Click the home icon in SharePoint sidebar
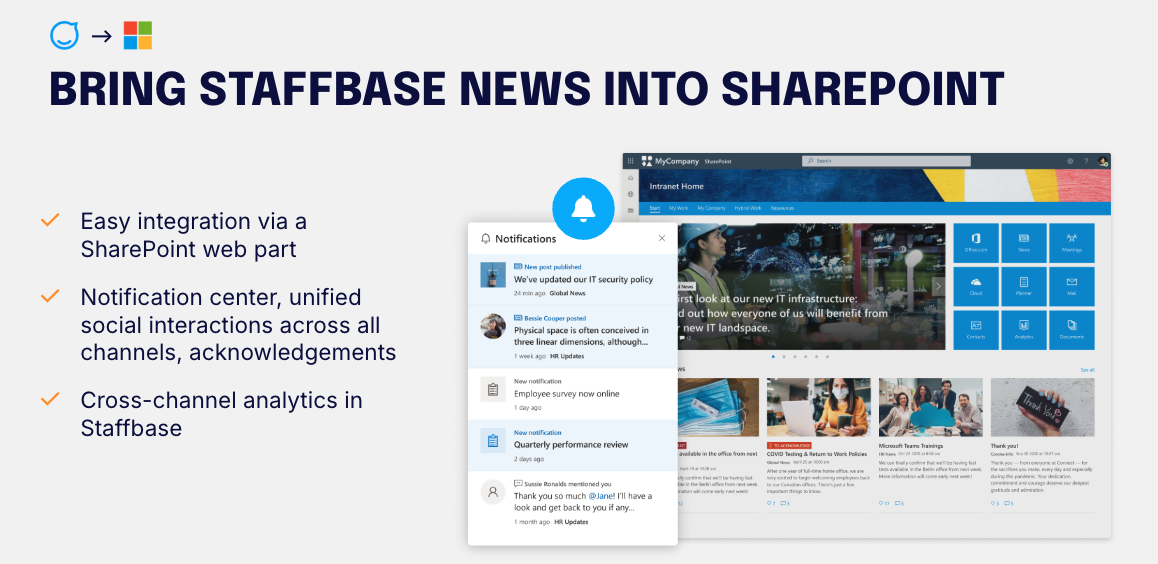The height and width of the screenshot is (564, 1158). coord(630,178)
